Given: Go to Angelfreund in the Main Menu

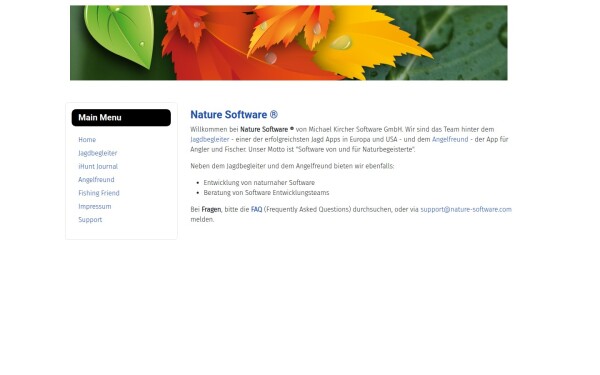Looking at the screenshot, I should point(96,179).
